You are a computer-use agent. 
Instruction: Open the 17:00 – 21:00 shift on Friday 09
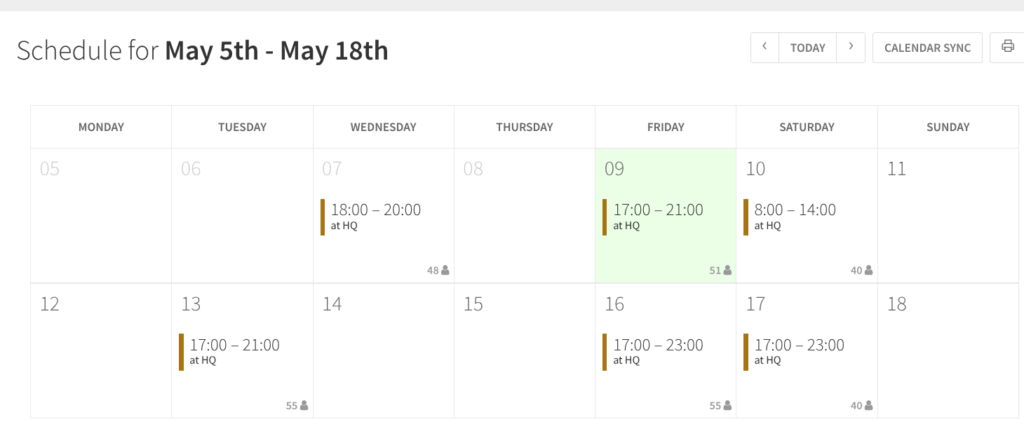653,217
